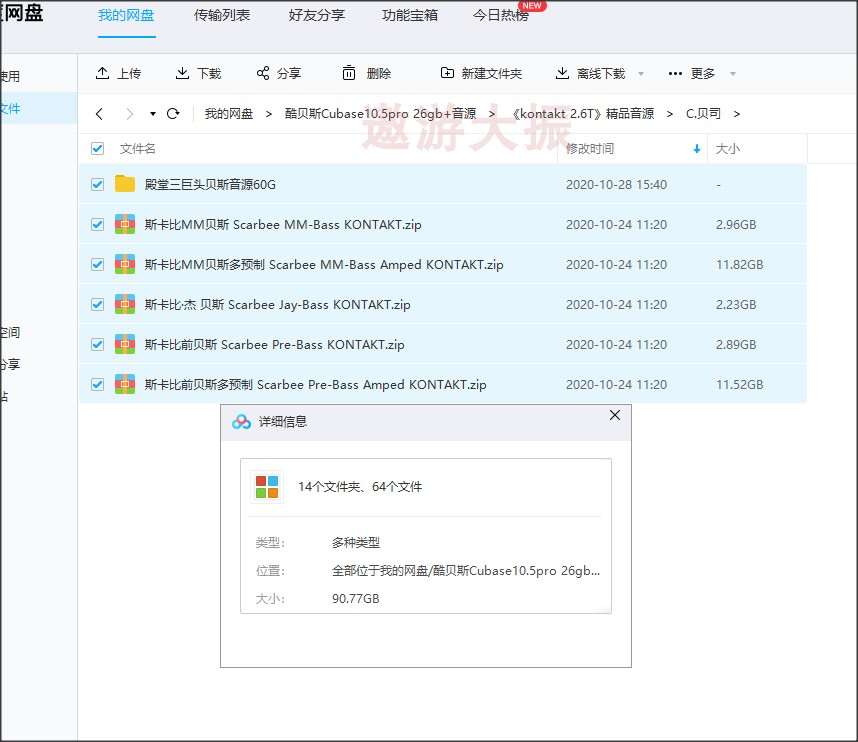Viewport: 858px width, 742px height.
Task: Click the 11.82GB size value
Action: [740, 264]
